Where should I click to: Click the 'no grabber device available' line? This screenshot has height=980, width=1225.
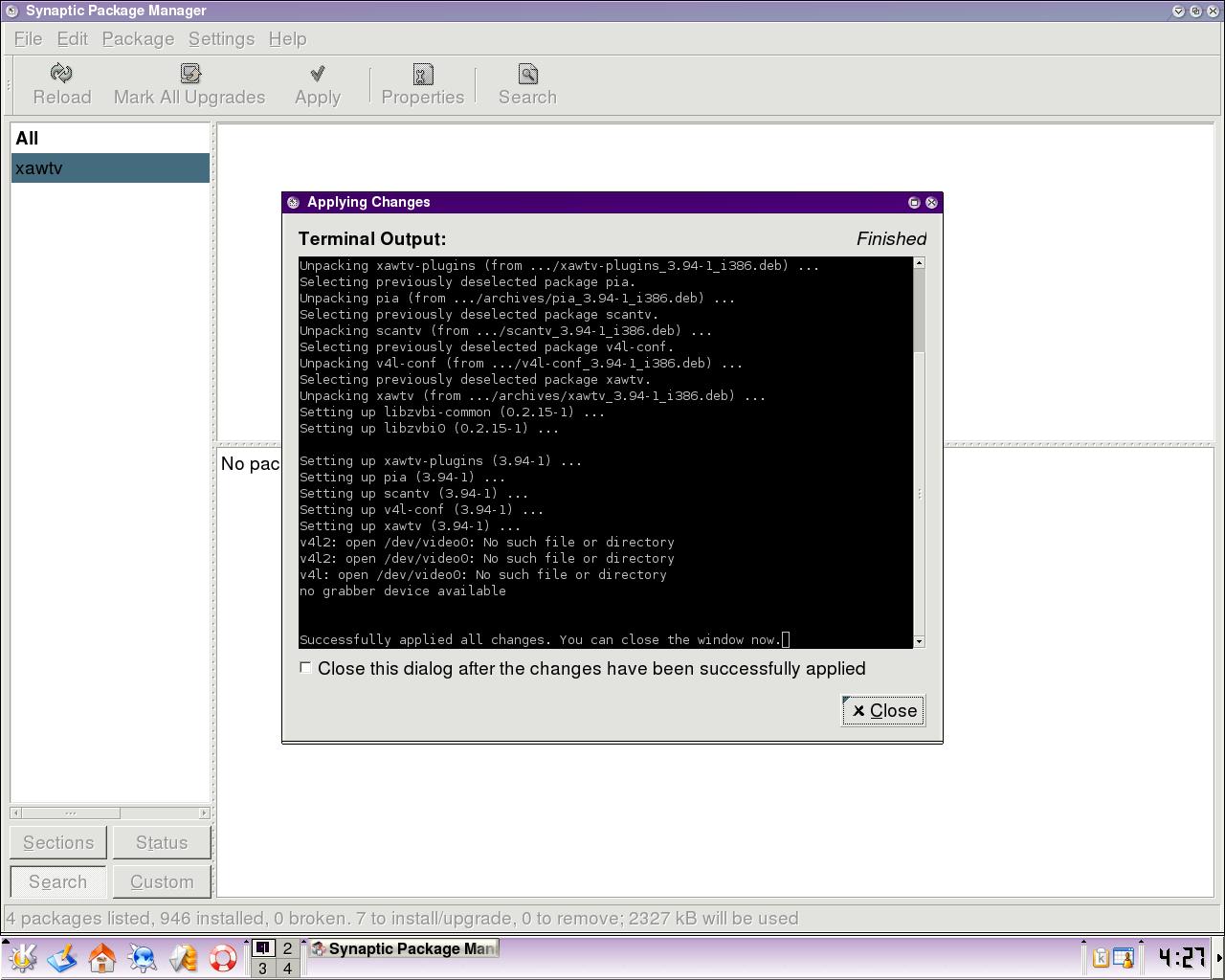(x=403, y=590)
